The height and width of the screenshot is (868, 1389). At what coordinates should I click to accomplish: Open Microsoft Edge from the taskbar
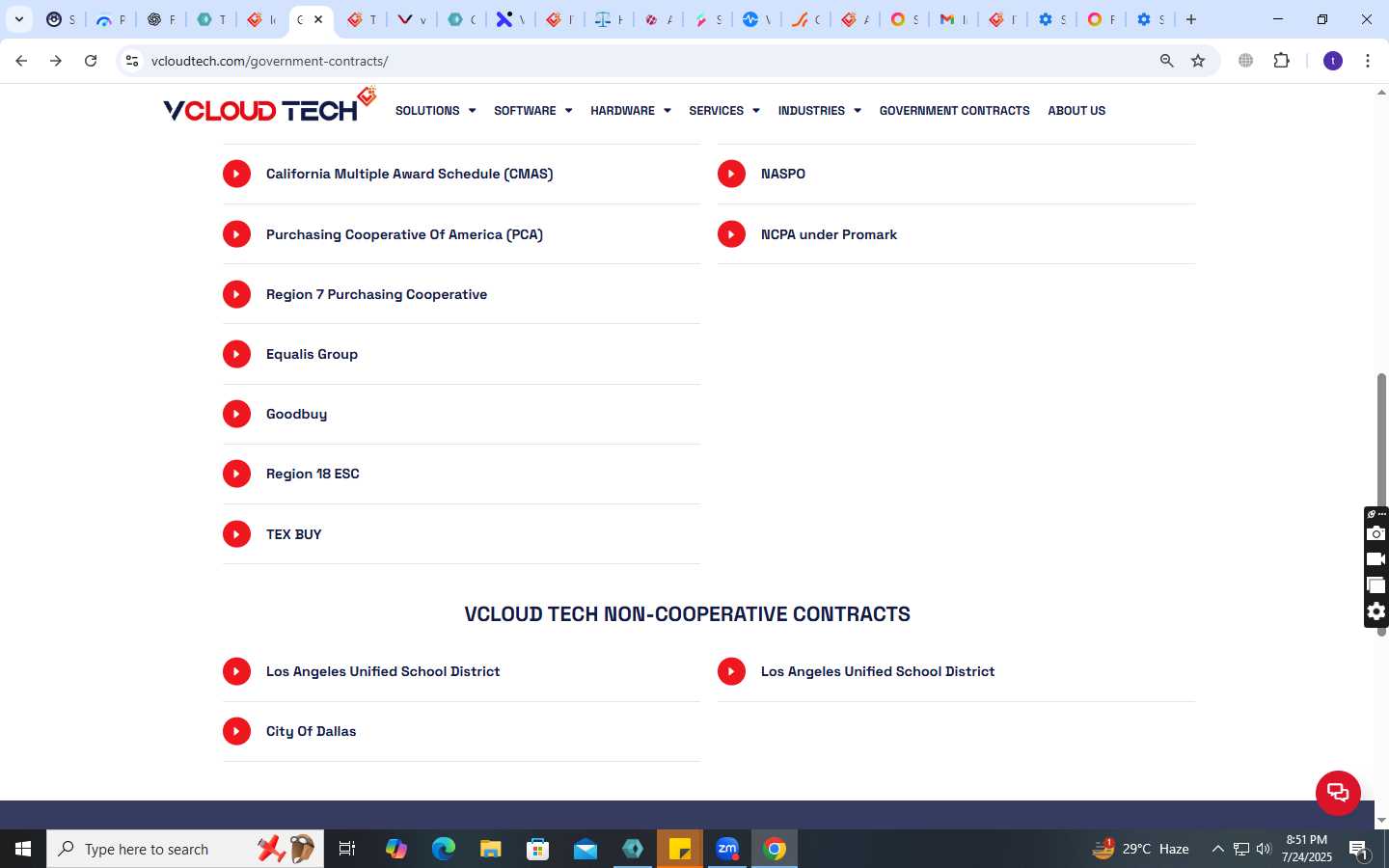click(444, 849)
